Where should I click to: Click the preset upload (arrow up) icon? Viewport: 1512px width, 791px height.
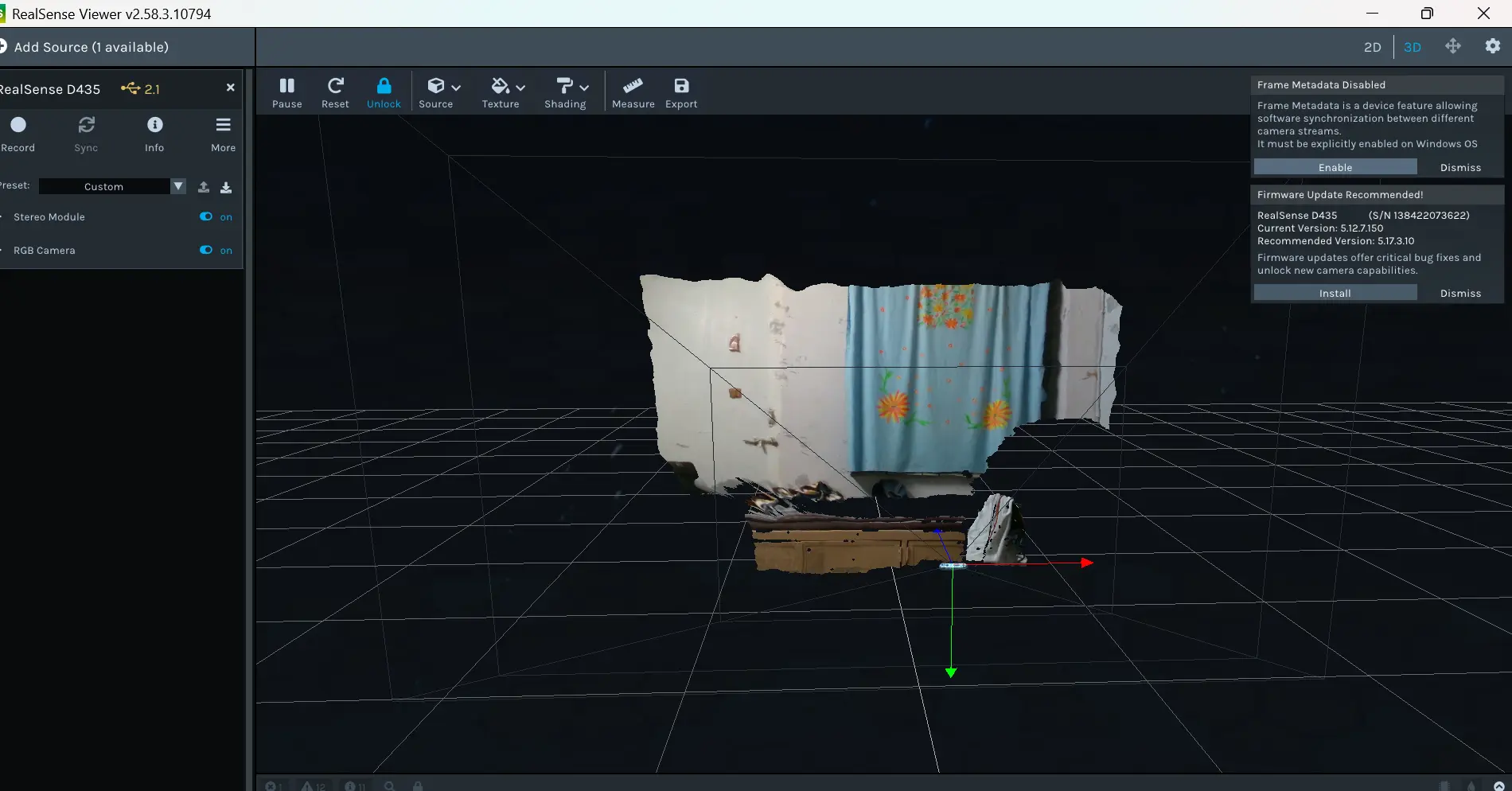[204, 187]
